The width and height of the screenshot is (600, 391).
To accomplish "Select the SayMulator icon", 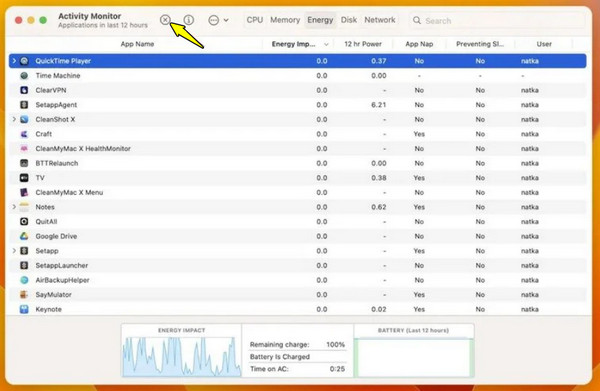I will point(24,295).
